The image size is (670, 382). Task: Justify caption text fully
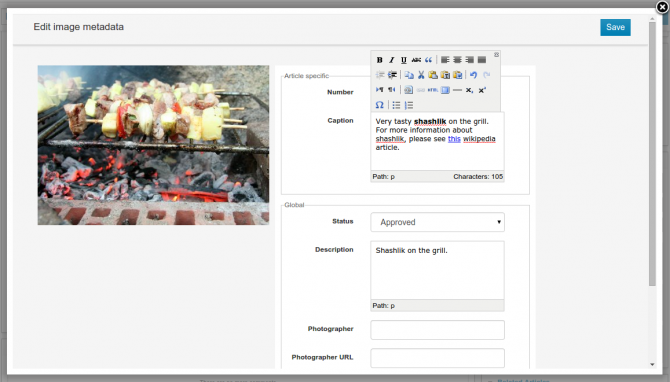point(482,60)
